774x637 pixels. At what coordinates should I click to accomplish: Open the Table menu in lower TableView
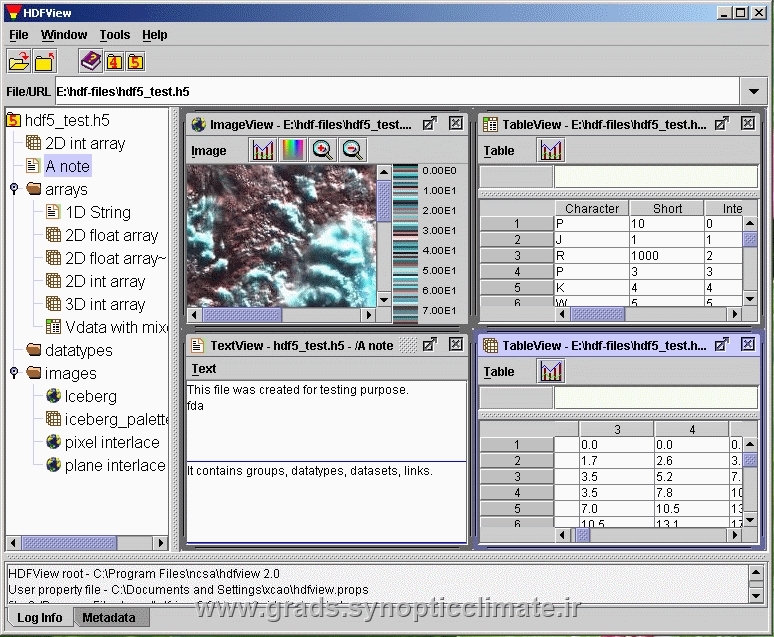[x=499, y=372]
